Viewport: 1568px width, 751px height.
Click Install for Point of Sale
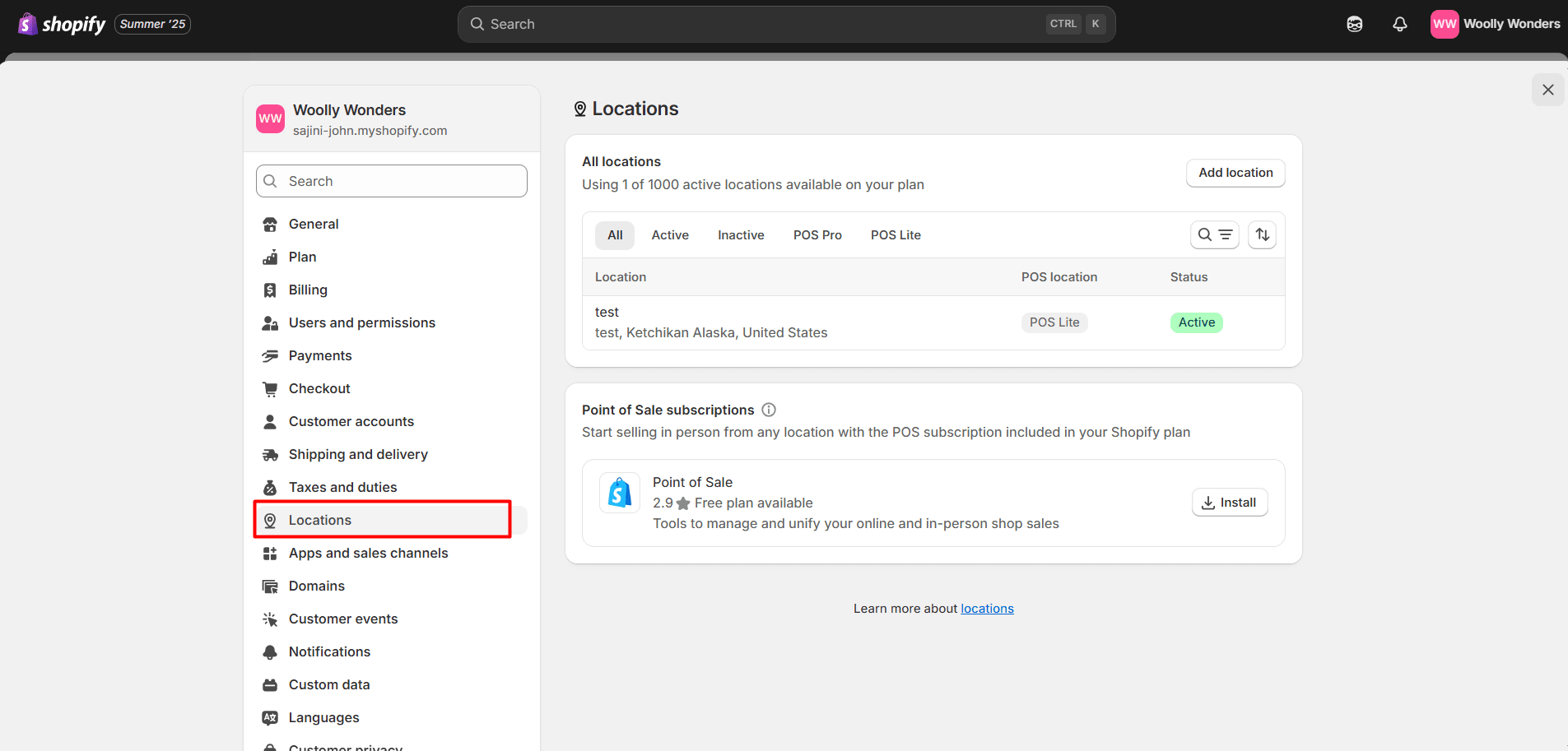1230,503
